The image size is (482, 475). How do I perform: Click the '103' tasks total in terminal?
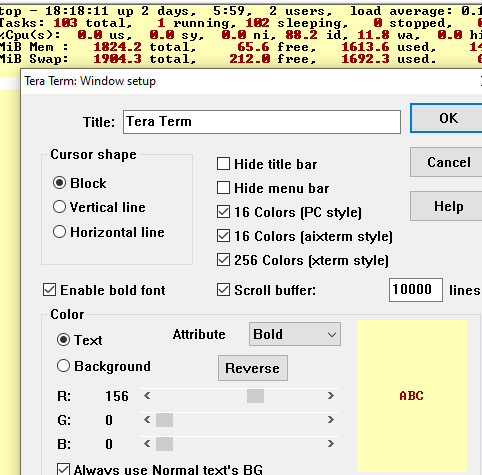point(65,23)
